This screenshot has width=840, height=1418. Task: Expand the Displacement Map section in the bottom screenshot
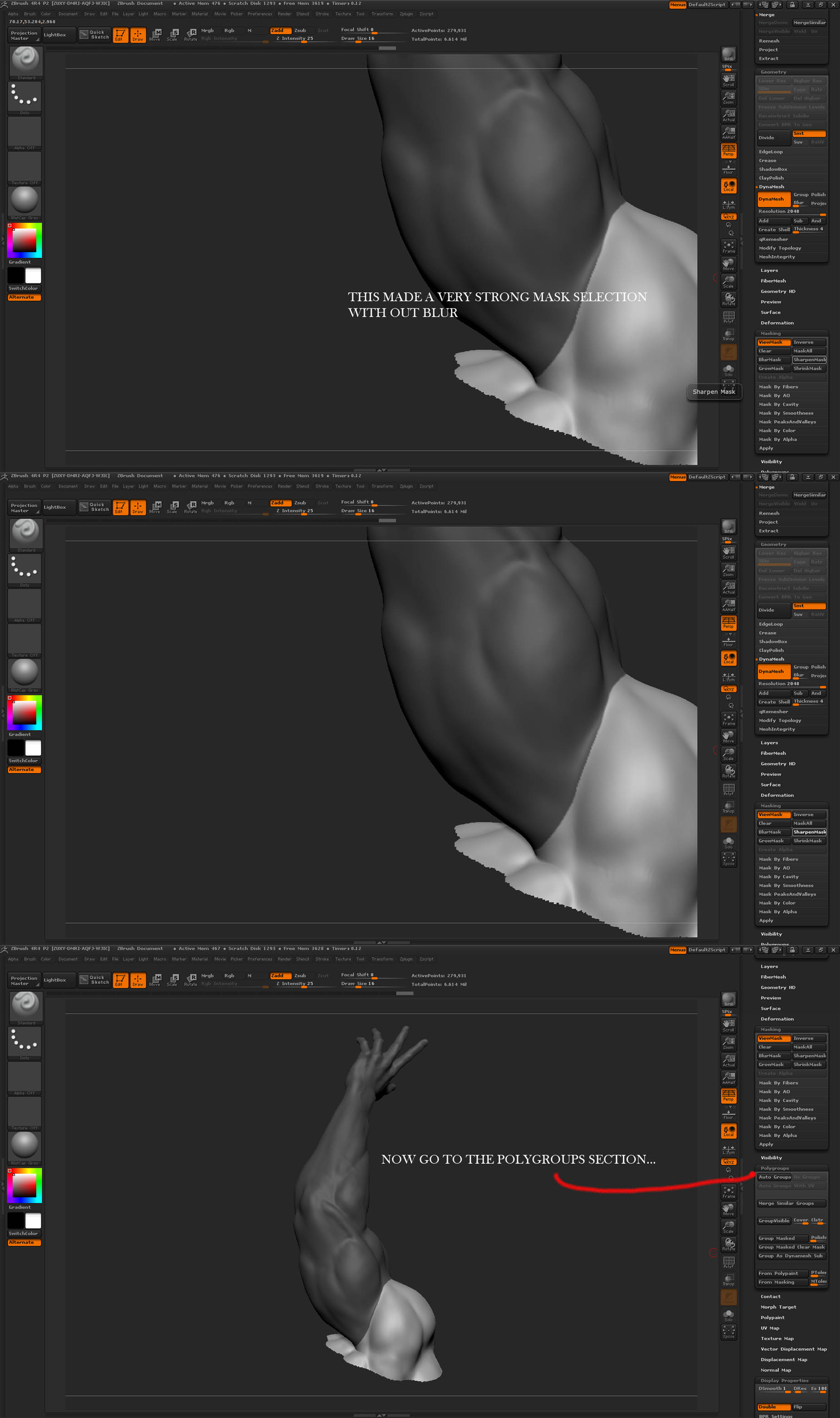[x=783, y=1360]
